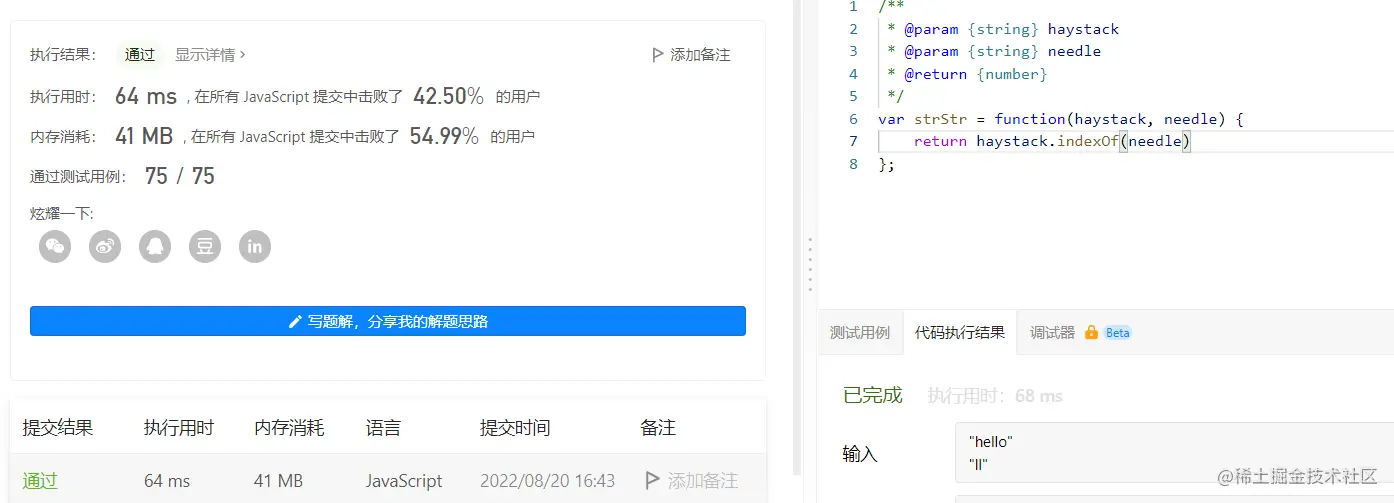Viewport: 1394px width, 503px height.
Task: Click the 执行用时 column header
Action: click(x=179, y=428)
